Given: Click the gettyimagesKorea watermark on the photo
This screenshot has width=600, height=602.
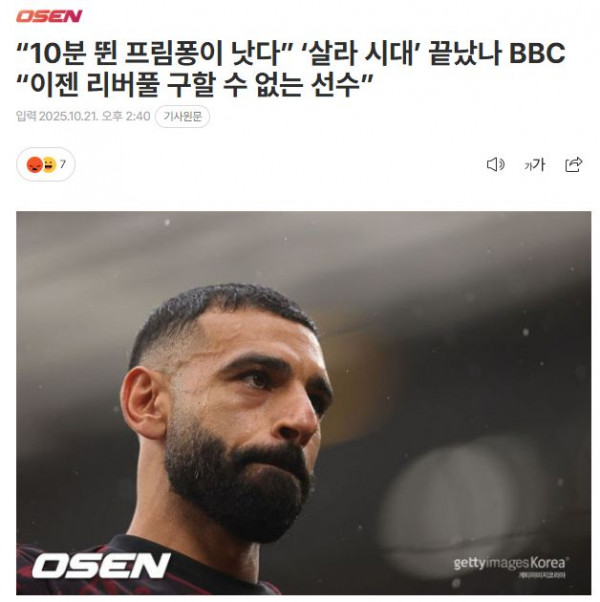Looking at the screenshot, I should 509,563.
